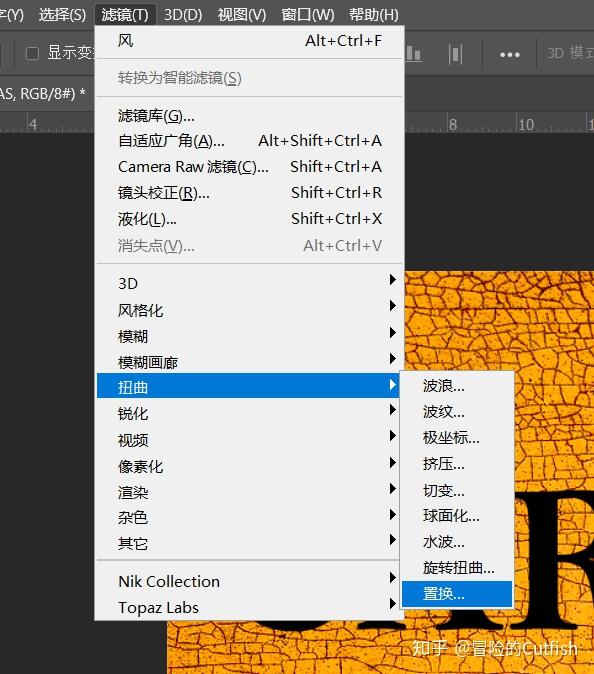The height and width of the screenshot is (674, 594).
Task: Choose 极坐标... polar coordinates
Action: [x=457, y=438]
